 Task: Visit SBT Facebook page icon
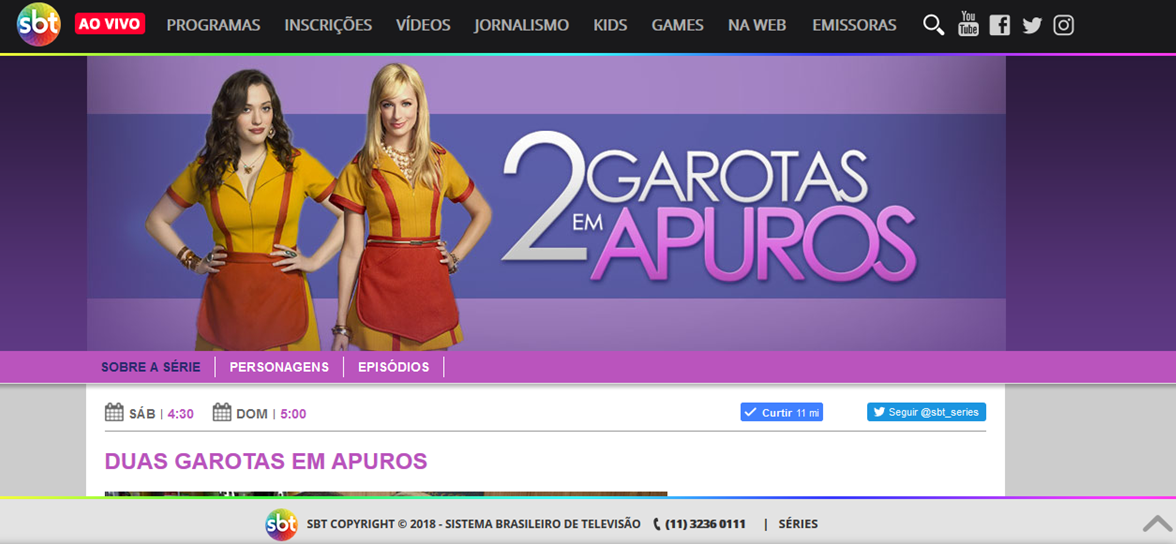(x=1000, y=26)
